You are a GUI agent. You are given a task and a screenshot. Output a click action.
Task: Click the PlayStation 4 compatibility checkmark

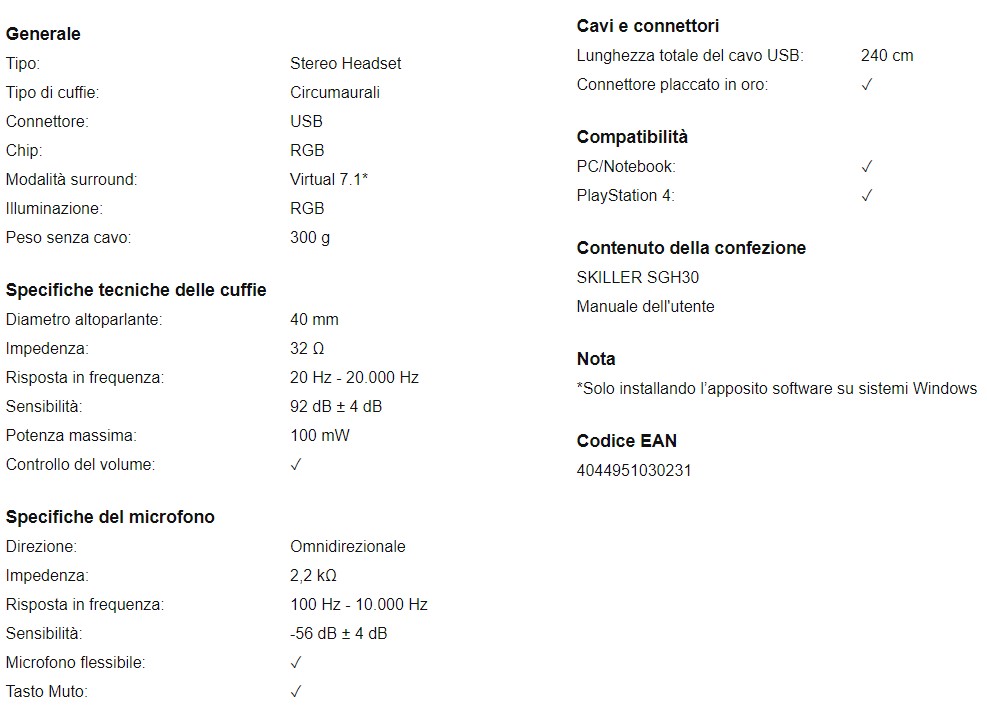click(867, 195)
